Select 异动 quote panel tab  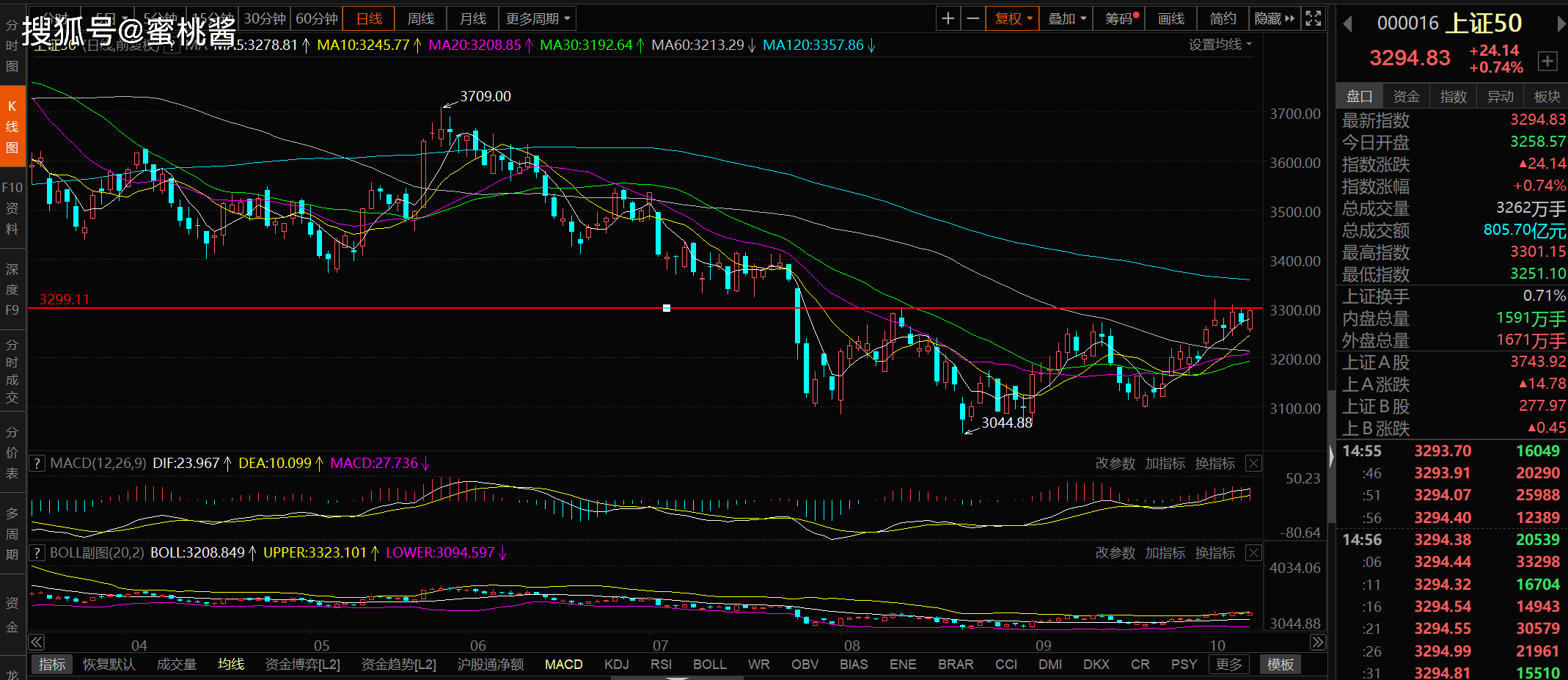1501,96
